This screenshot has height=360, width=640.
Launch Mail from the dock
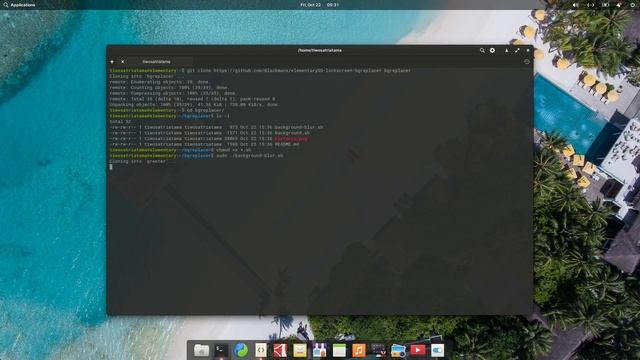coord(300,350)
